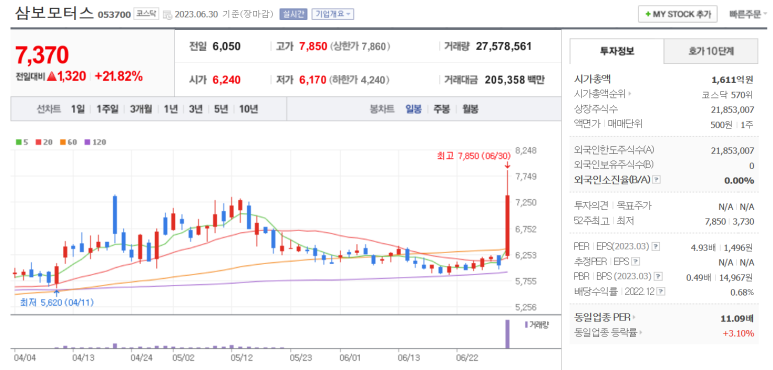Image resolution: width=773 pixels, height=370 pixels.
Task: Click the 최저 5,620 (04/11) chart marker
Action: click(56, 302)
